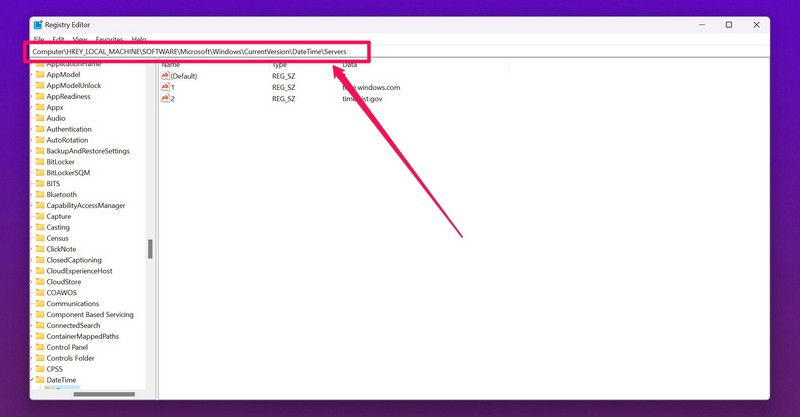Click the CloudStore folder icon
800x417 pixels.
tap(40, 282)
